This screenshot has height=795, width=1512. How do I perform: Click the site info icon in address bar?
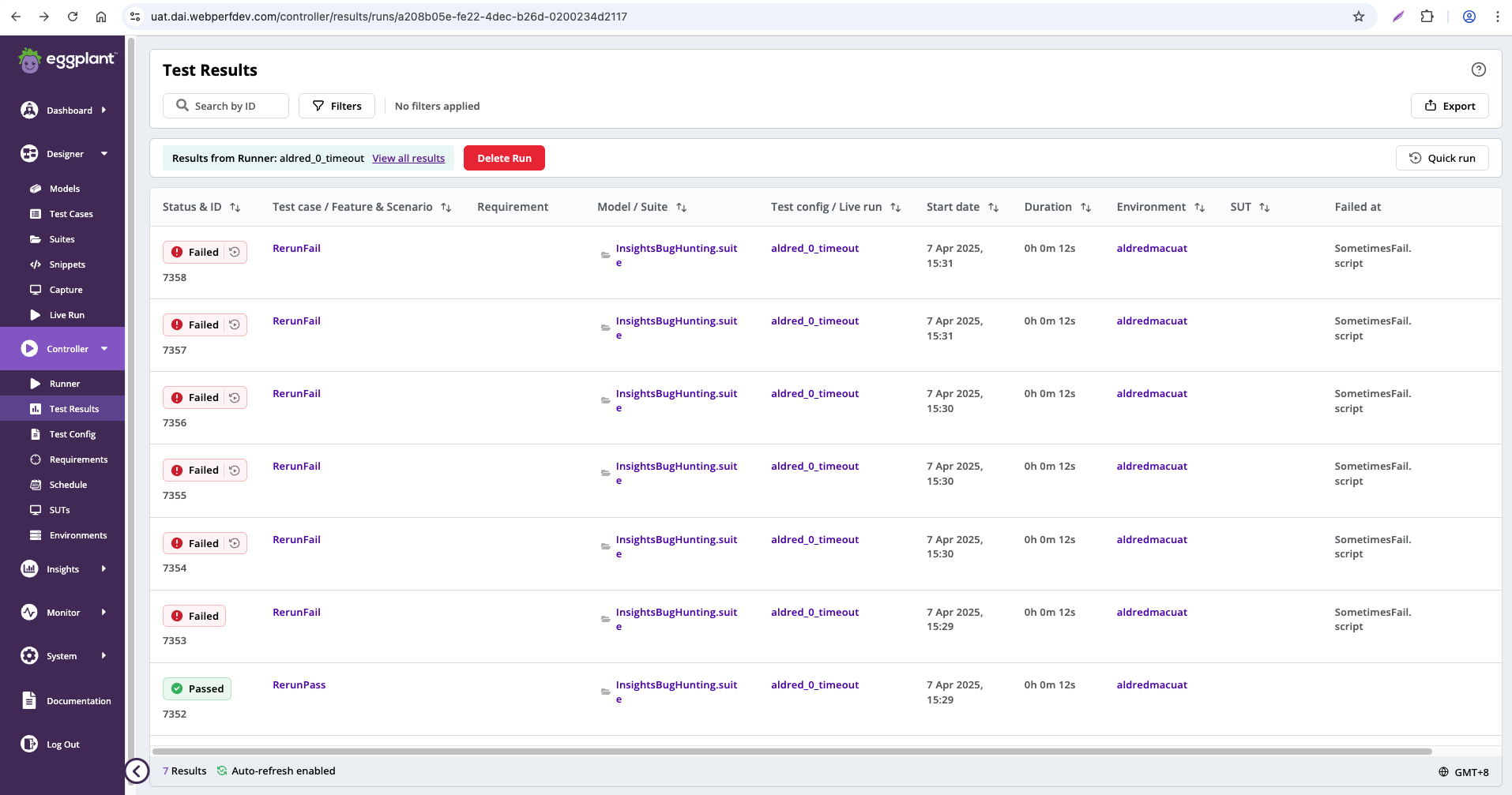(x=135, y=17)
